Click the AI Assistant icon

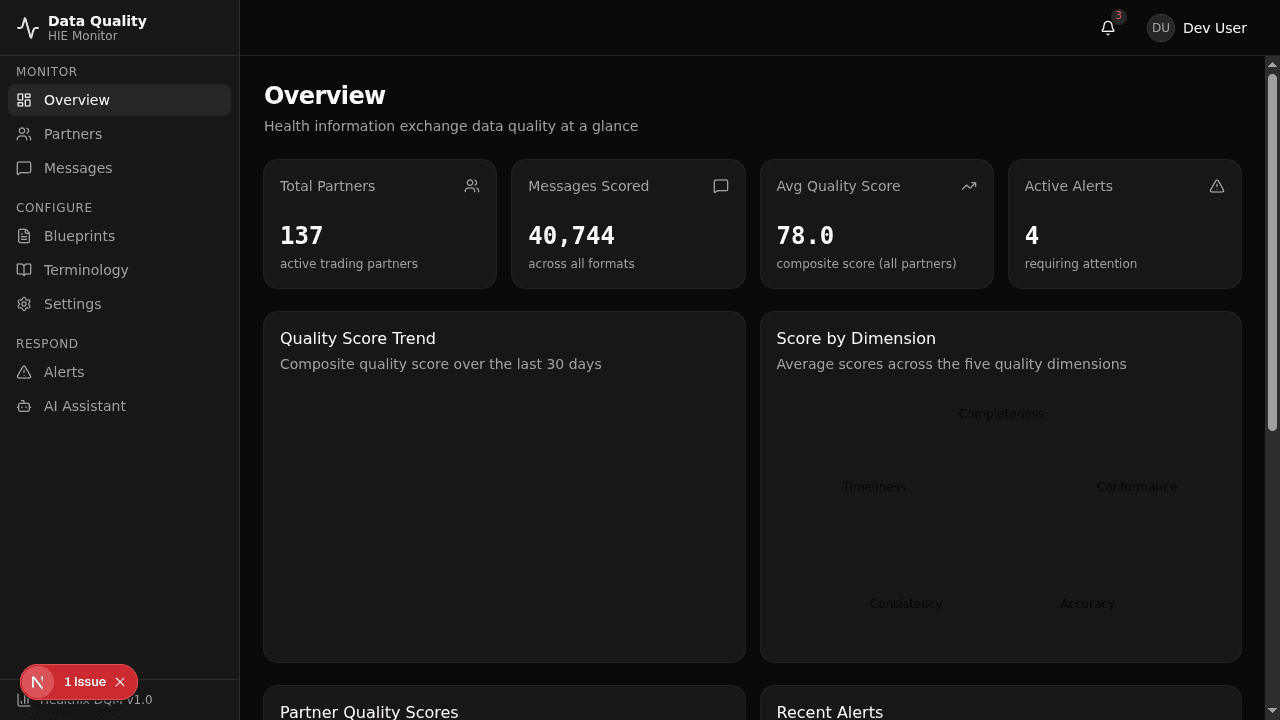click(x=24, y=406)
